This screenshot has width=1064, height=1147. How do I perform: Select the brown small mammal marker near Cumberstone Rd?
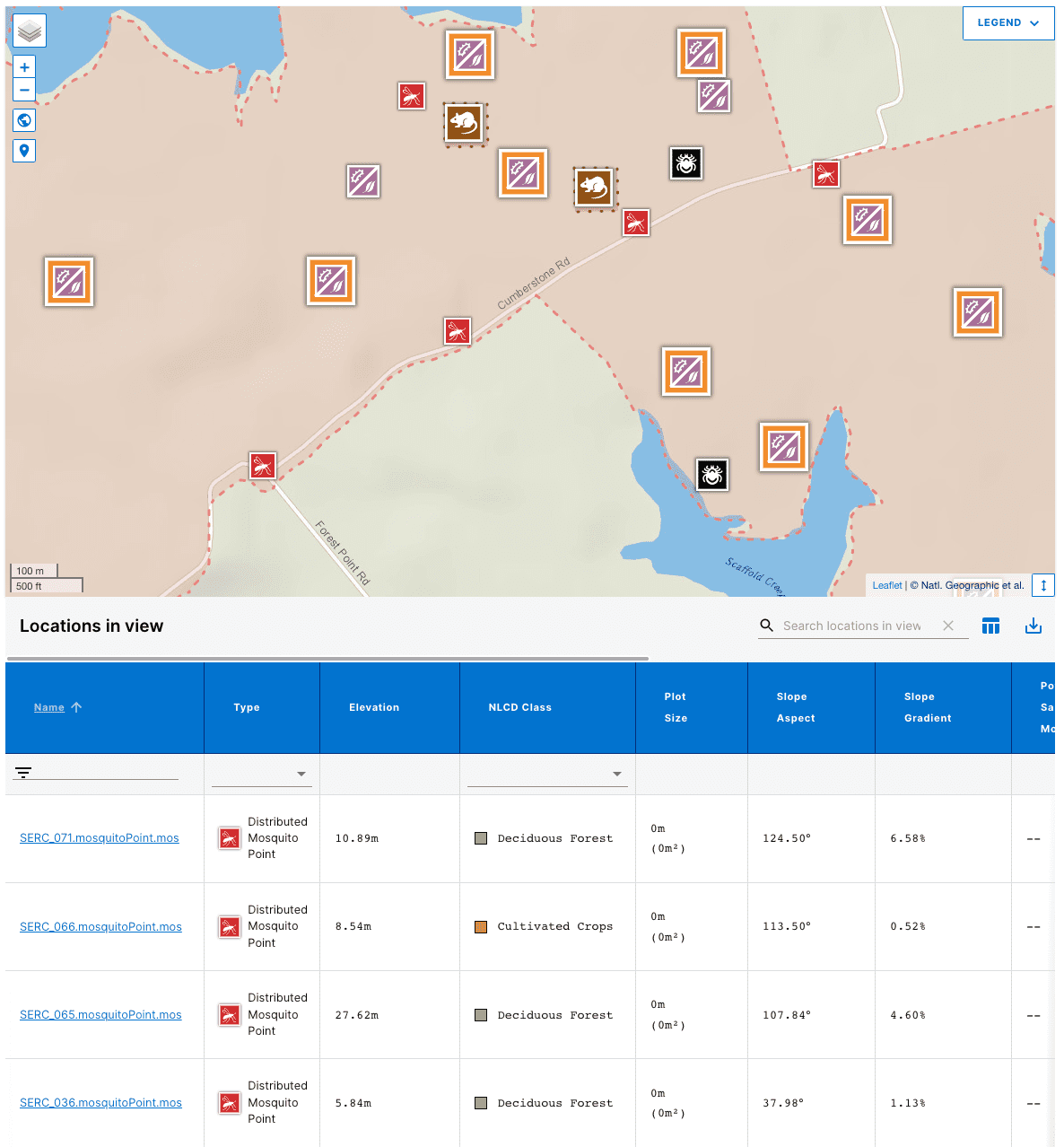click(594, 188)
